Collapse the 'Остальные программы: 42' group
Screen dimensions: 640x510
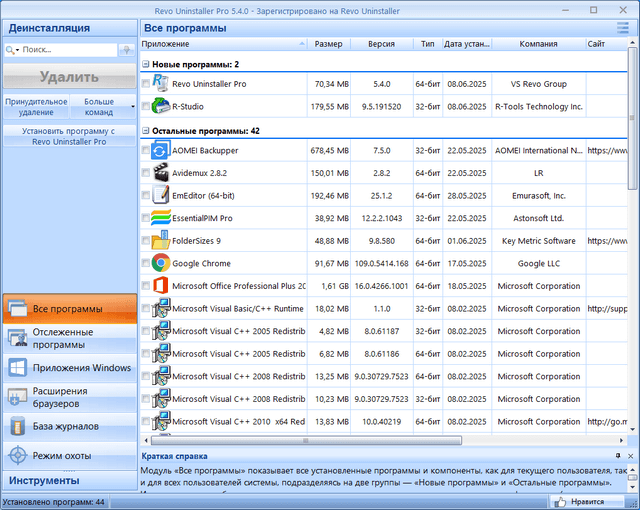coord(146,130)
